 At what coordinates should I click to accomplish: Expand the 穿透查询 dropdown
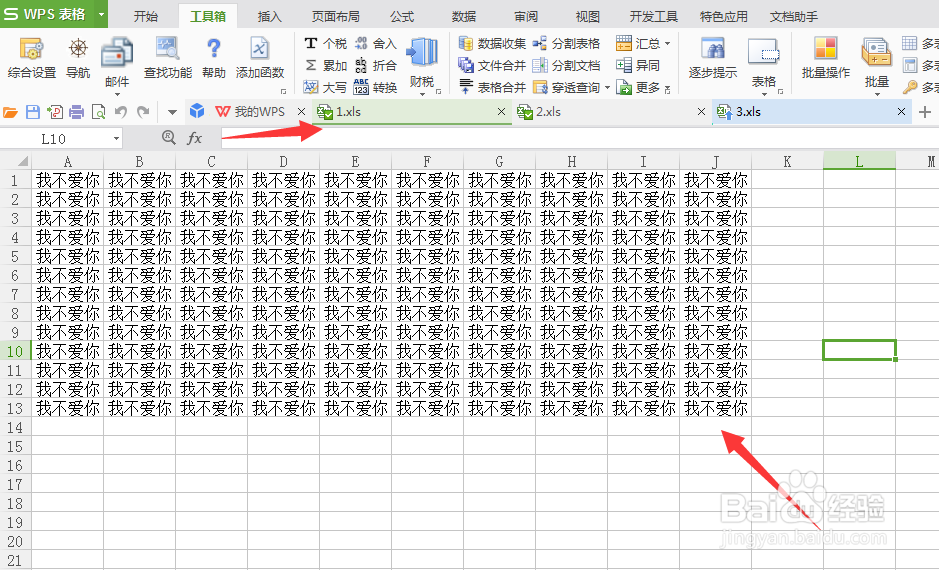(x=607, y=87)
